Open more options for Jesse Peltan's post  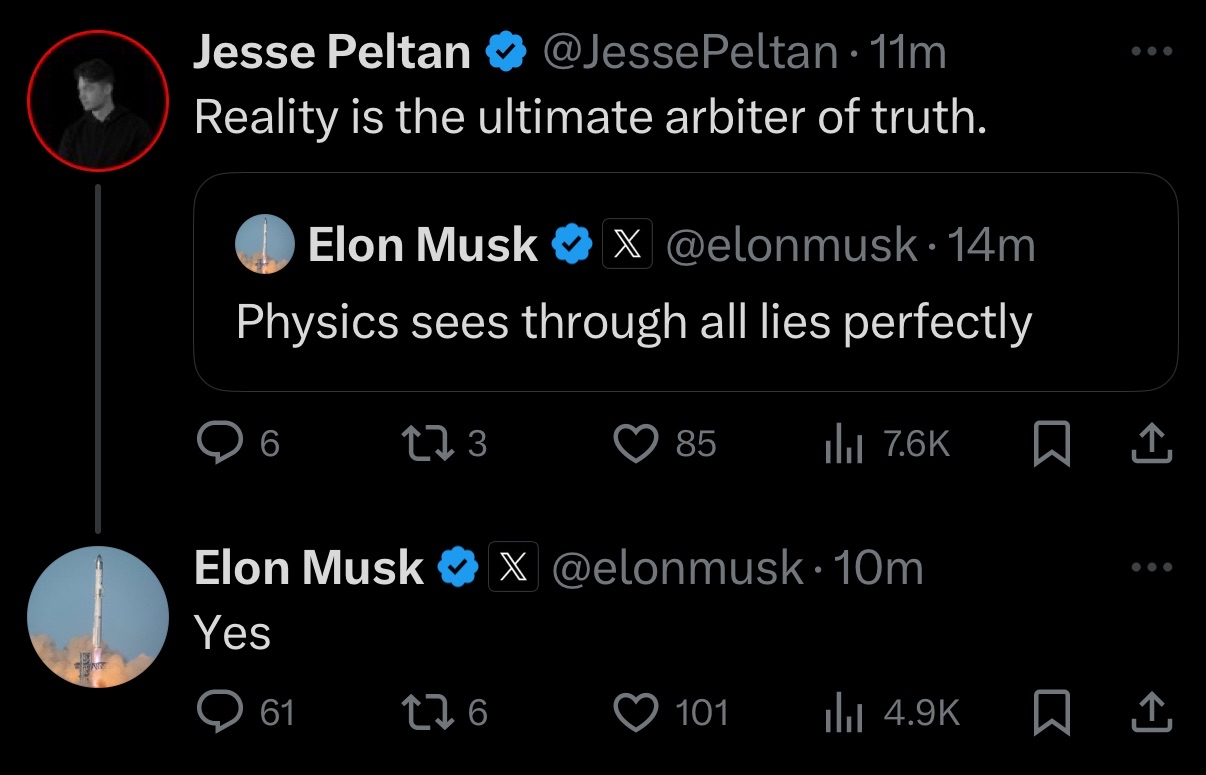point(1149,51)
